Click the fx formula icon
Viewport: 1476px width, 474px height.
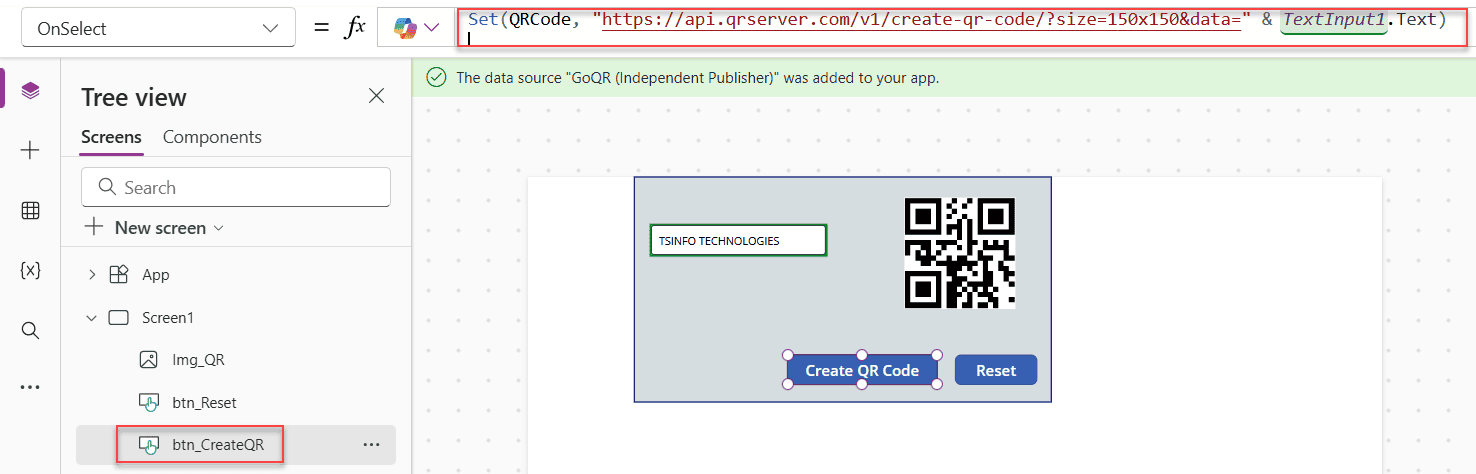pyautogui.click(x=354, y=28)
